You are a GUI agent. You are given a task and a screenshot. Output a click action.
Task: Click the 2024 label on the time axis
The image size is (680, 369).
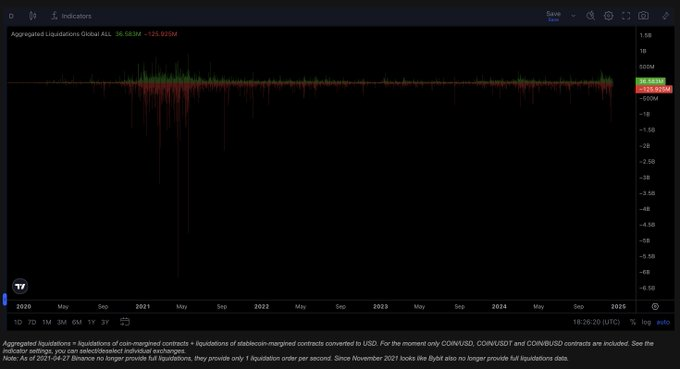(x=499, y=307)
